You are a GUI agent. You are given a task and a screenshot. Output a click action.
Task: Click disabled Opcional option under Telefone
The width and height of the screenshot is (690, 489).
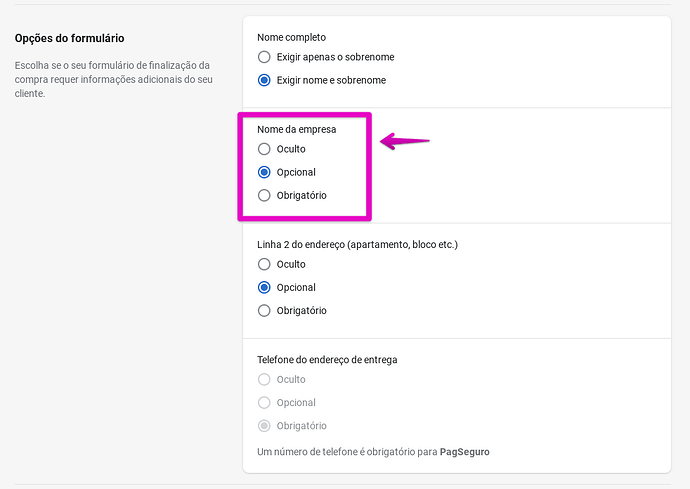point(264,402)
